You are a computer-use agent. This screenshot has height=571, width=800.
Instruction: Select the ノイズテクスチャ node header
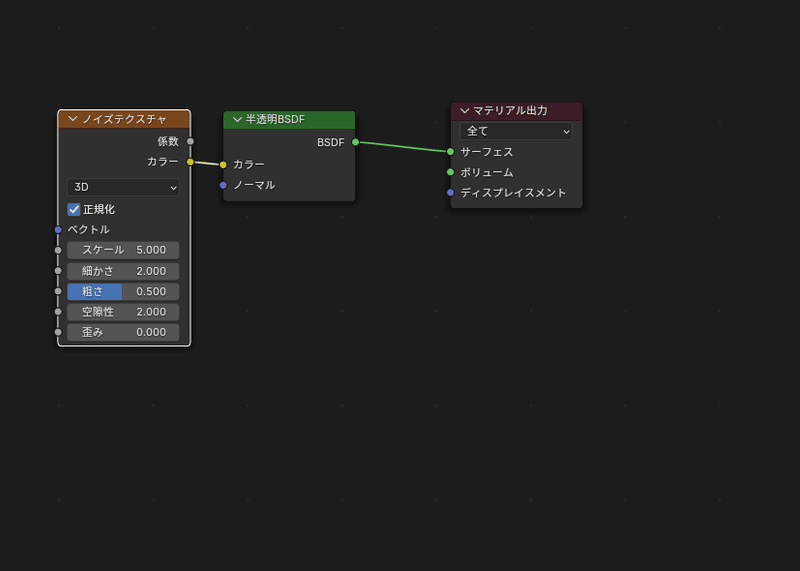[124, 119]
